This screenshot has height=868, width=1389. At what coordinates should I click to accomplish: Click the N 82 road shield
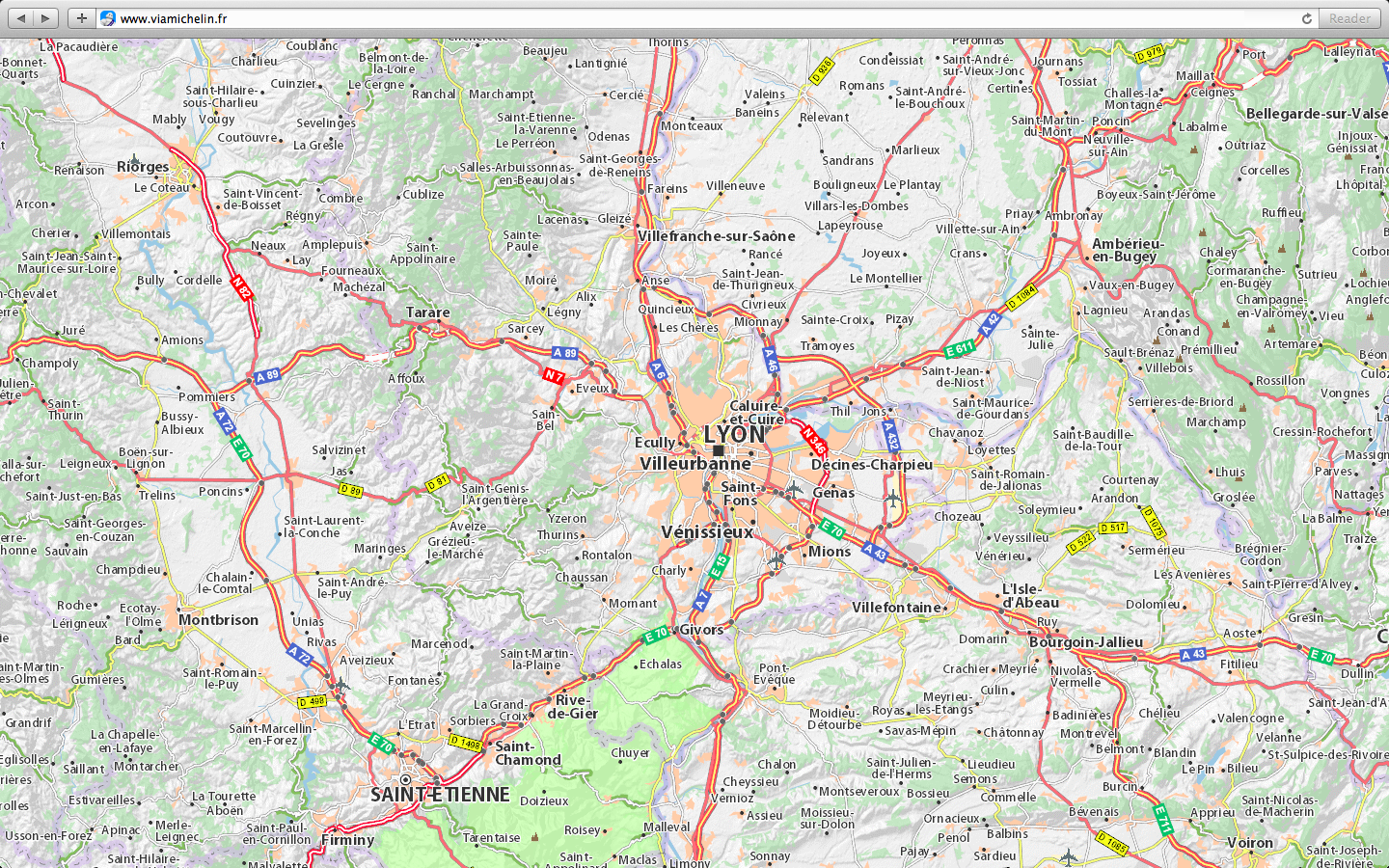241,287
